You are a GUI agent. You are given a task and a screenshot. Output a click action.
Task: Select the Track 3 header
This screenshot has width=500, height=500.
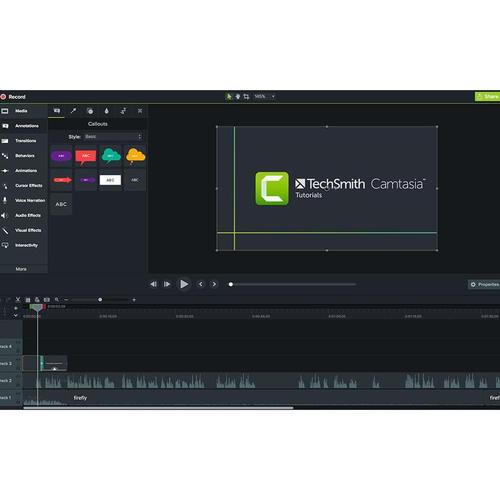[11, 363]
